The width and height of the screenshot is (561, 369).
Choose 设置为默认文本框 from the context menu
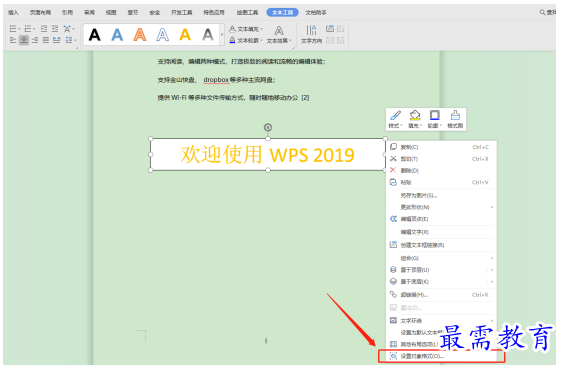click(442, 332)
